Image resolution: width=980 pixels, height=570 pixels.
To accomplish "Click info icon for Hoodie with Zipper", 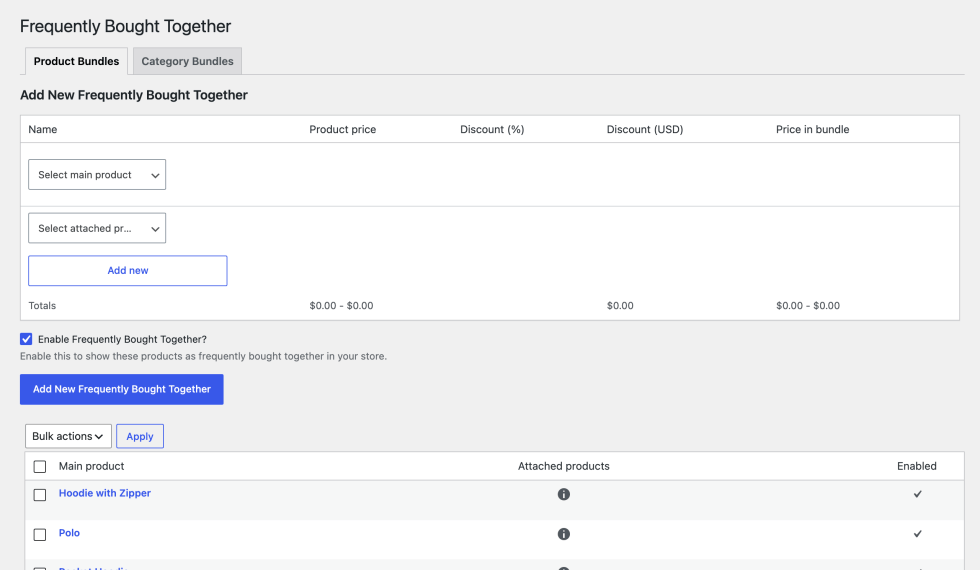I will pyautogui.click(x=564, y=494).
